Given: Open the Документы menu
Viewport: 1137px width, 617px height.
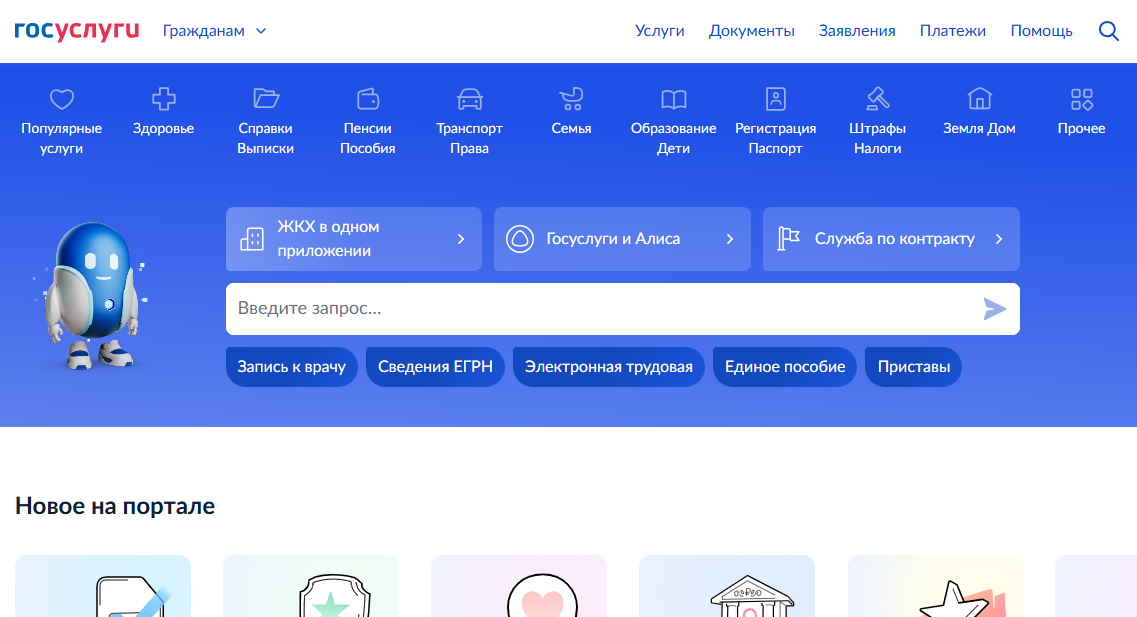Looking at the screenshot, I should (x=752, y=31).
